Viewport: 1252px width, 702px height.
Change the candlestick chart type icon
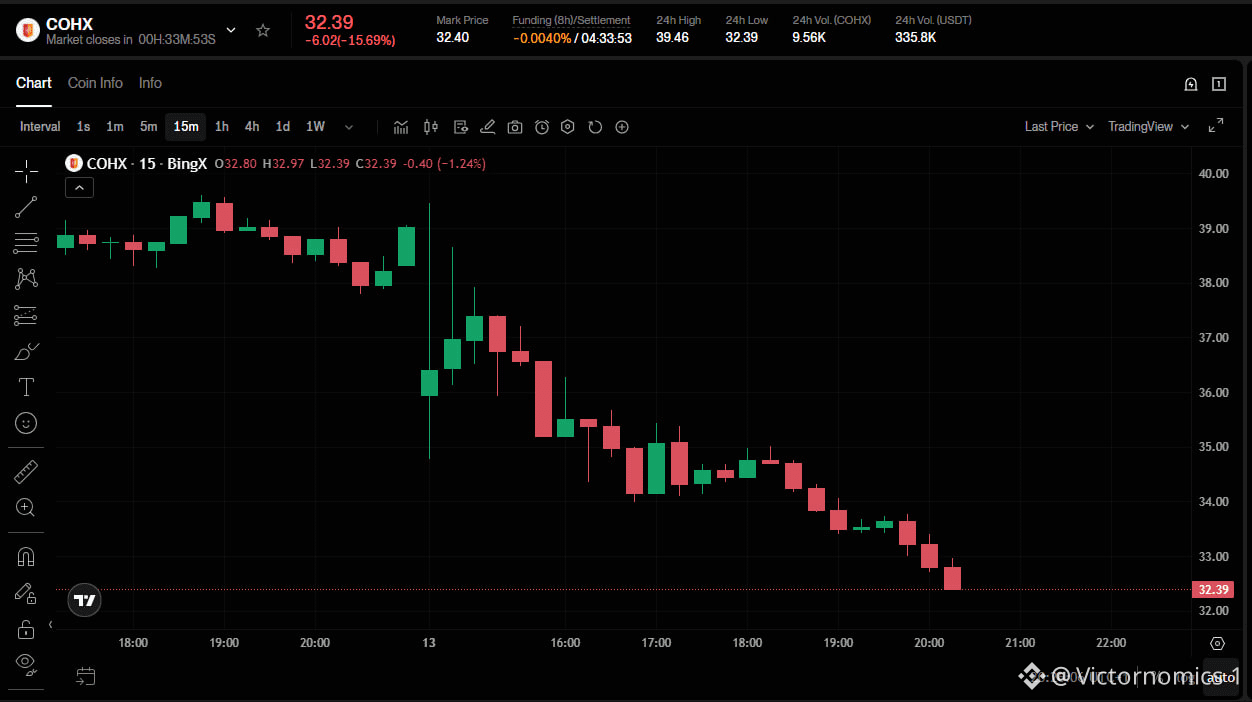pos(431,127)
